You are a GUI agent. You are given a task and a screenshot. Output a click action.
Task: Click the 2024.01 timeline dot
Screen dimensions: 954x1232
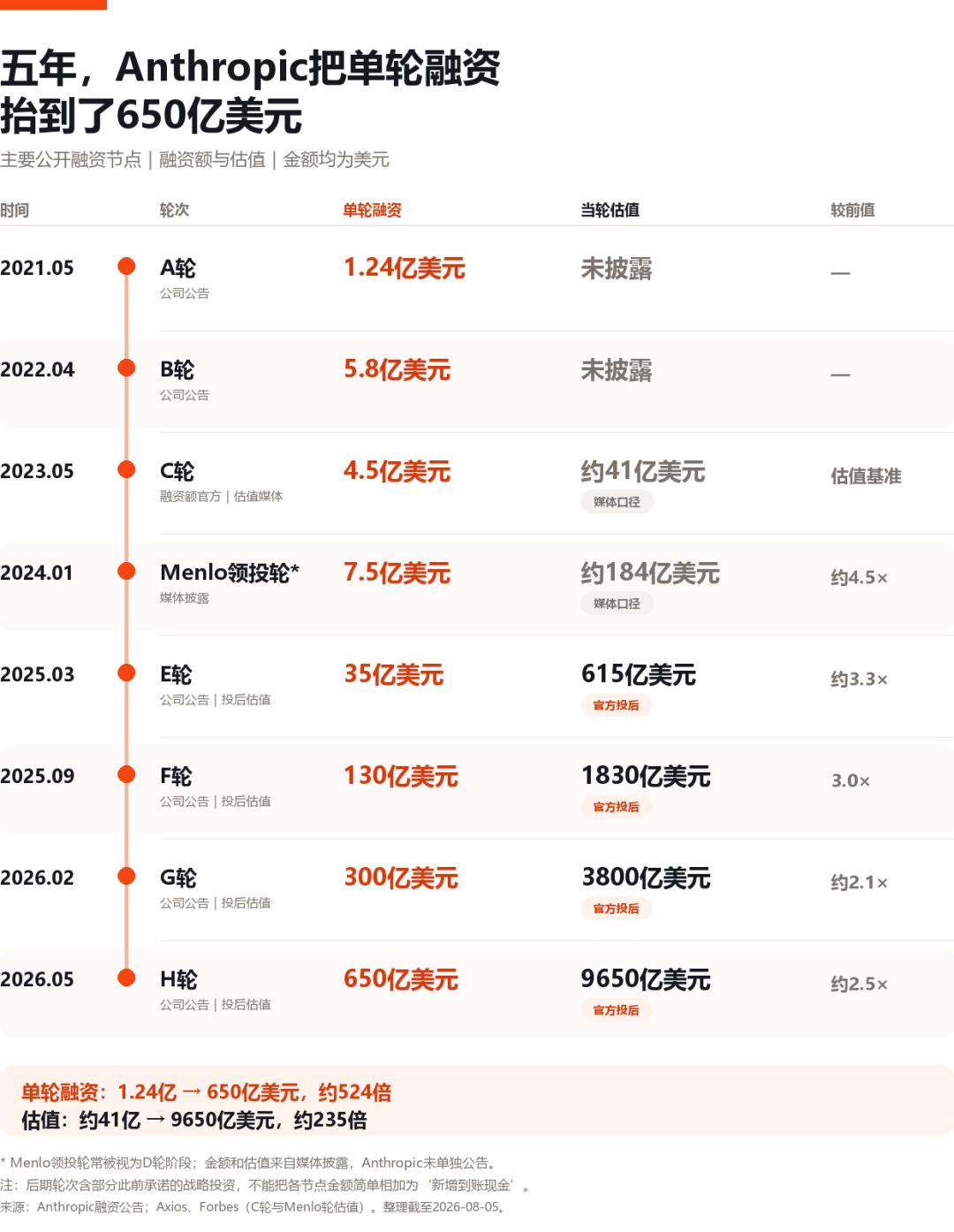coord(126,571)
